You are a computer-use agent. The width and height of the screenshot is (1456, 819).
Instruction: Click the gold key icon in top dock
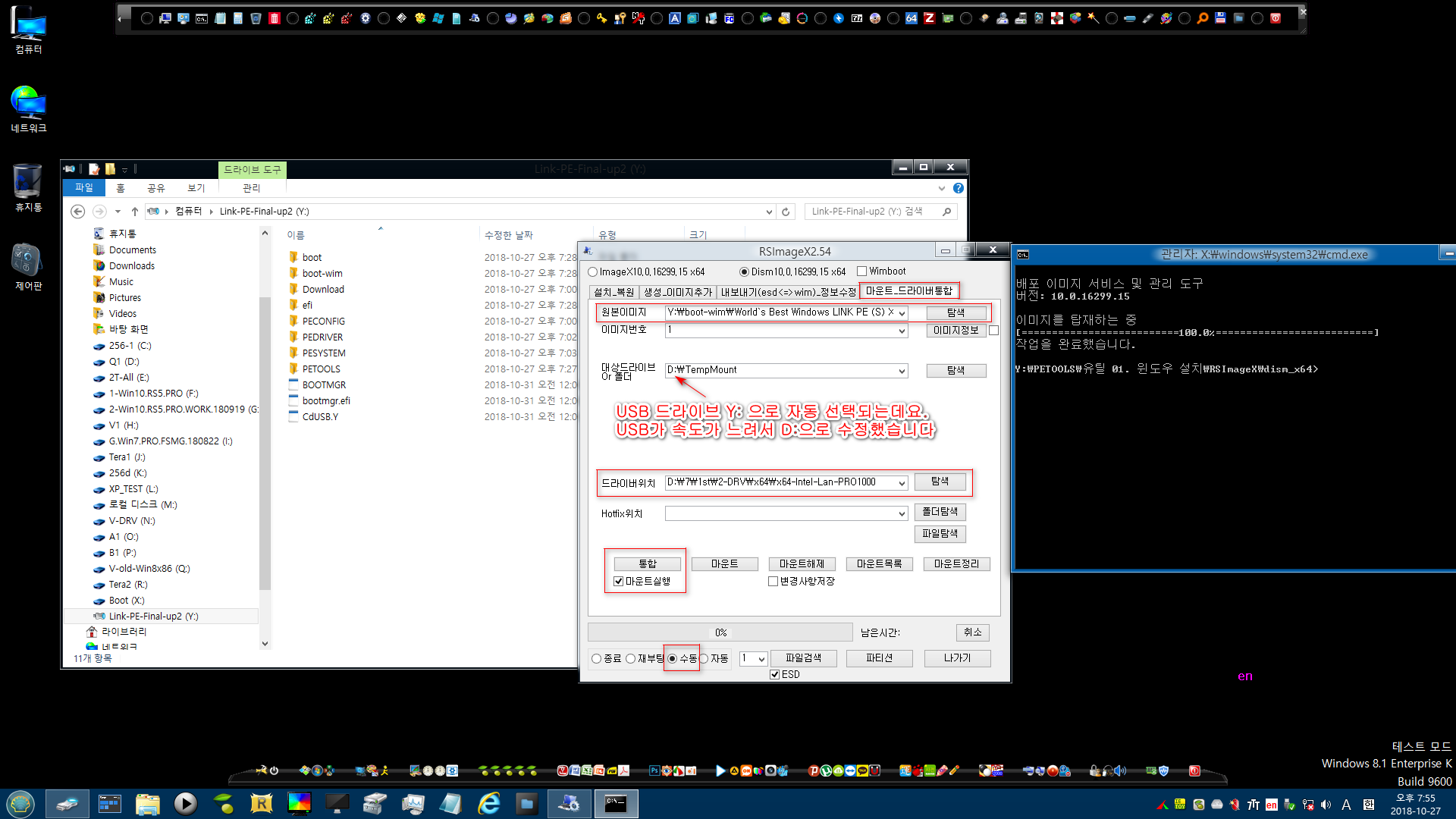[602, 18]
